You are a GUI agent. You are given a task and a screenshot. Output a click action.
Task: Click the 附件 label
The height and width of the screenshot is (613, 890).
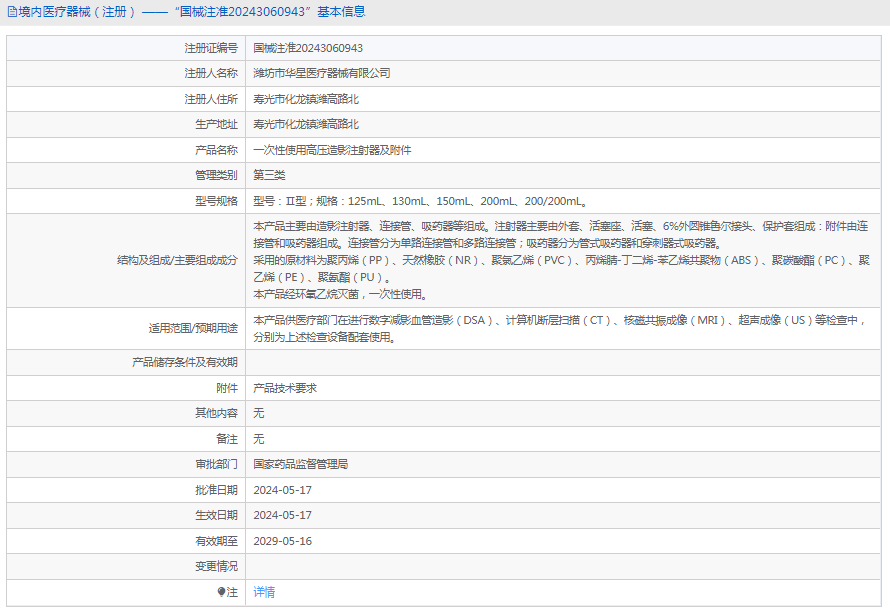(227, 389)
